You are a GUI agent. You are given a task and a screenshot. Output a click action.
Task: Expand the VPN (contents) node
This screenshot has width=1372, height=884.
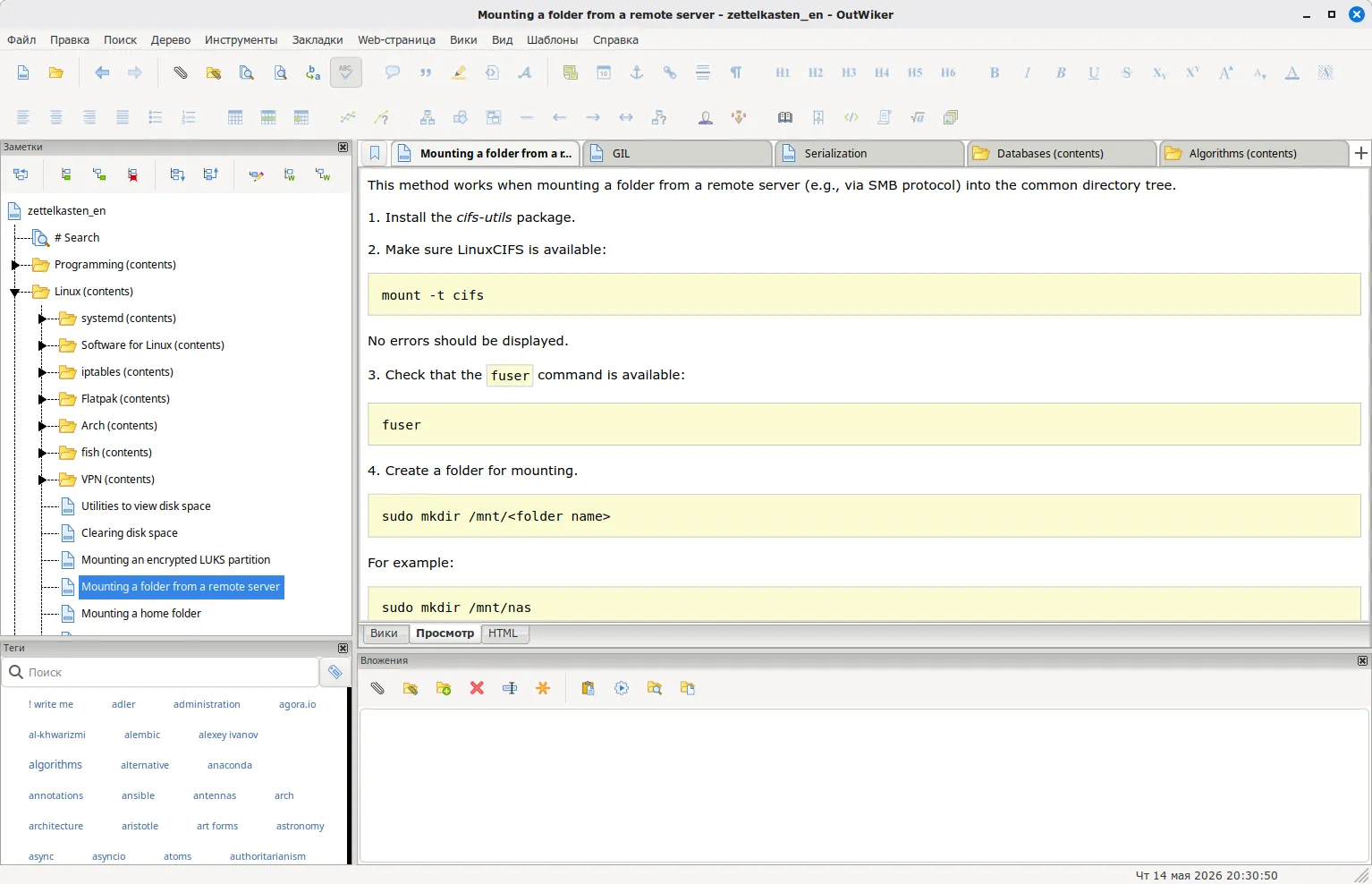point(42,480)
